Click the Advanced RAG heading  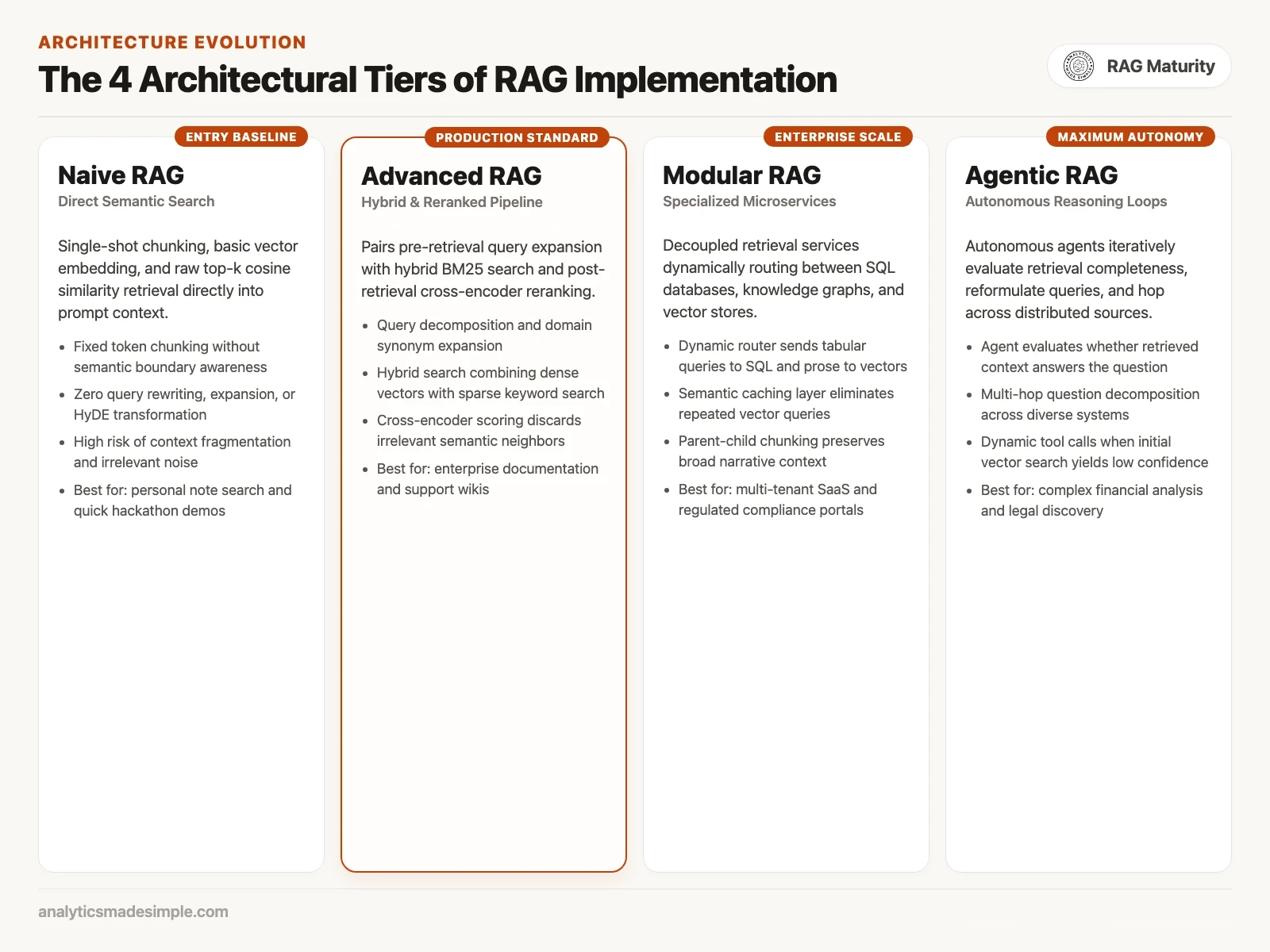[x=452, y=175]
